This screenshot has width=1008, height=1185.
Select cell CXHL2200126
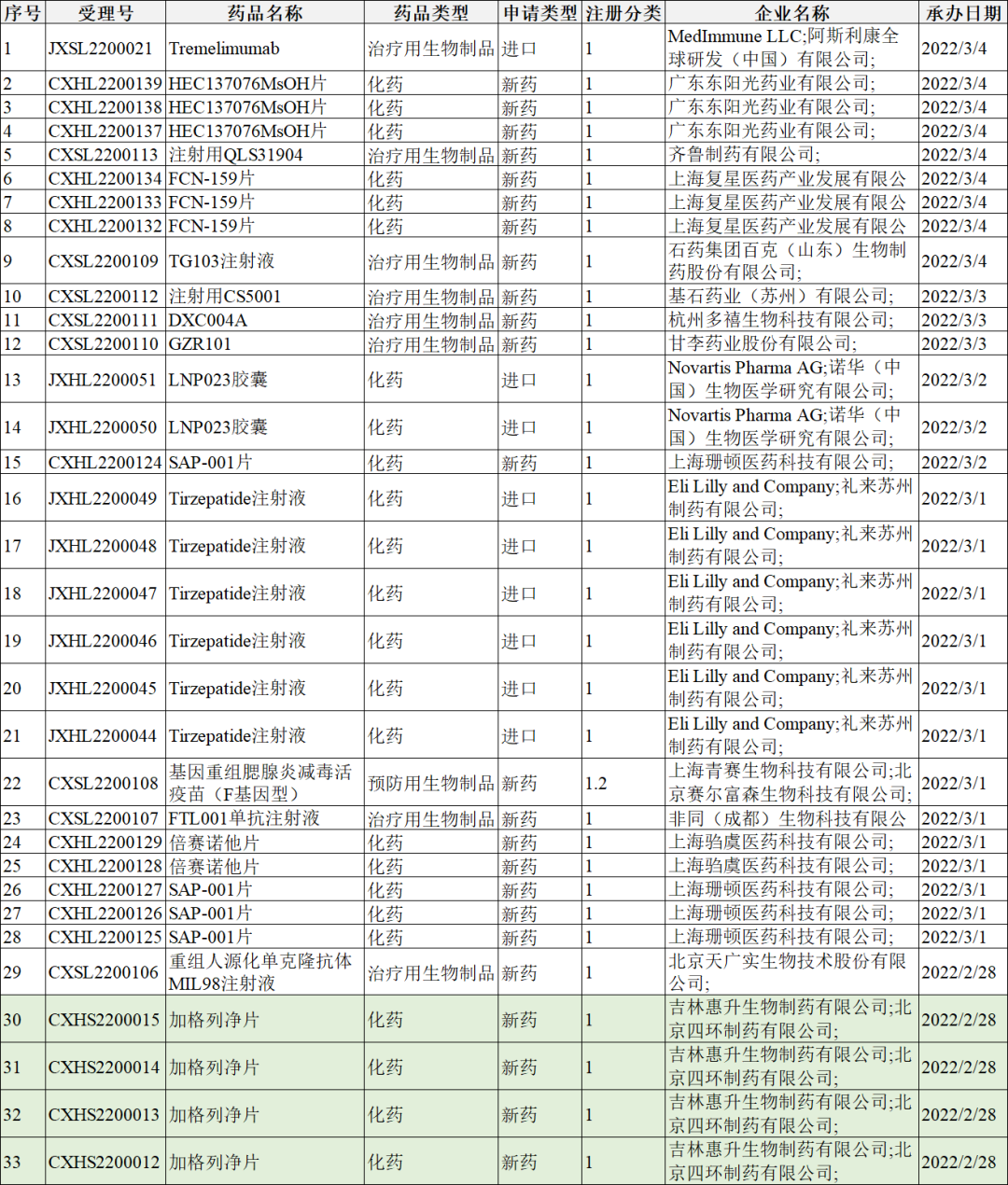pos(105,913)
